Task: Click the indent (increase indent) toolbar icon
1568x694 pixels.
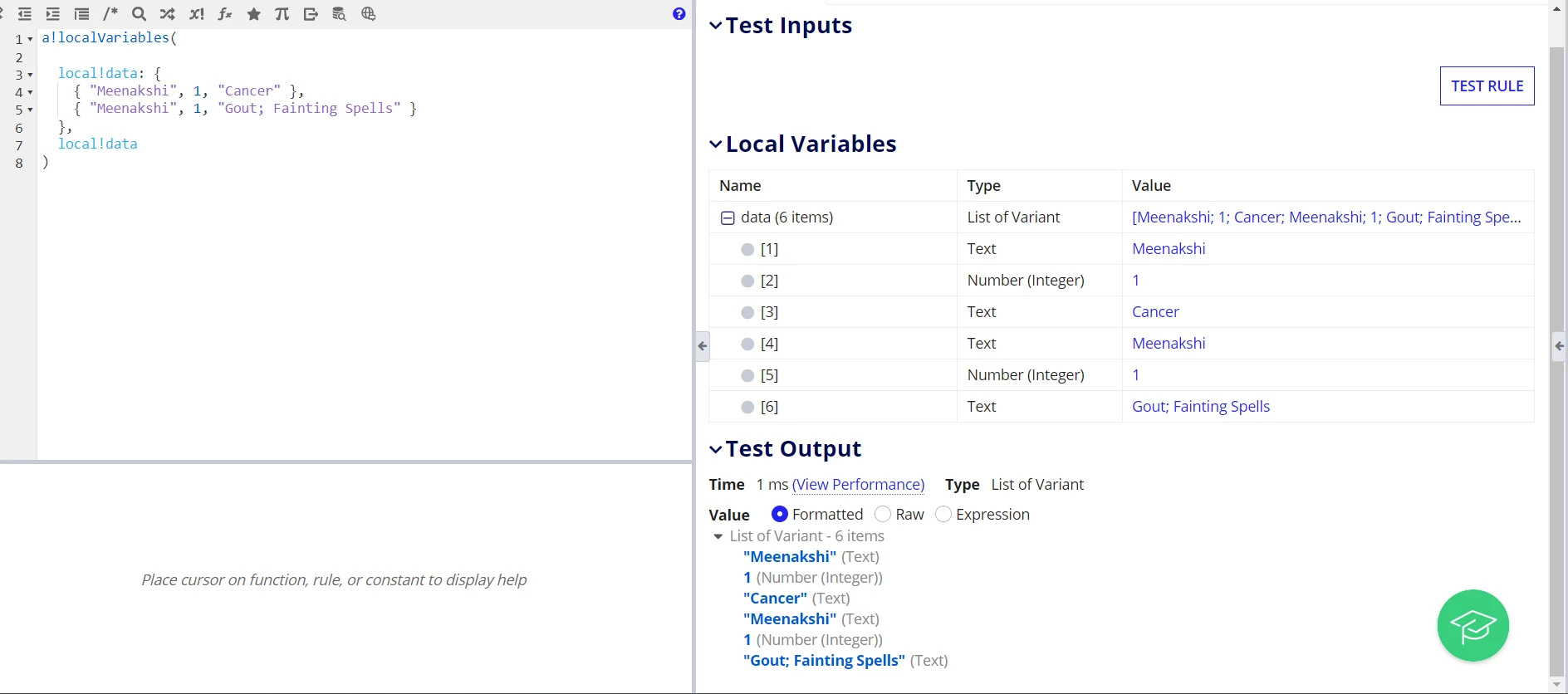Action: tap(53, 14)
